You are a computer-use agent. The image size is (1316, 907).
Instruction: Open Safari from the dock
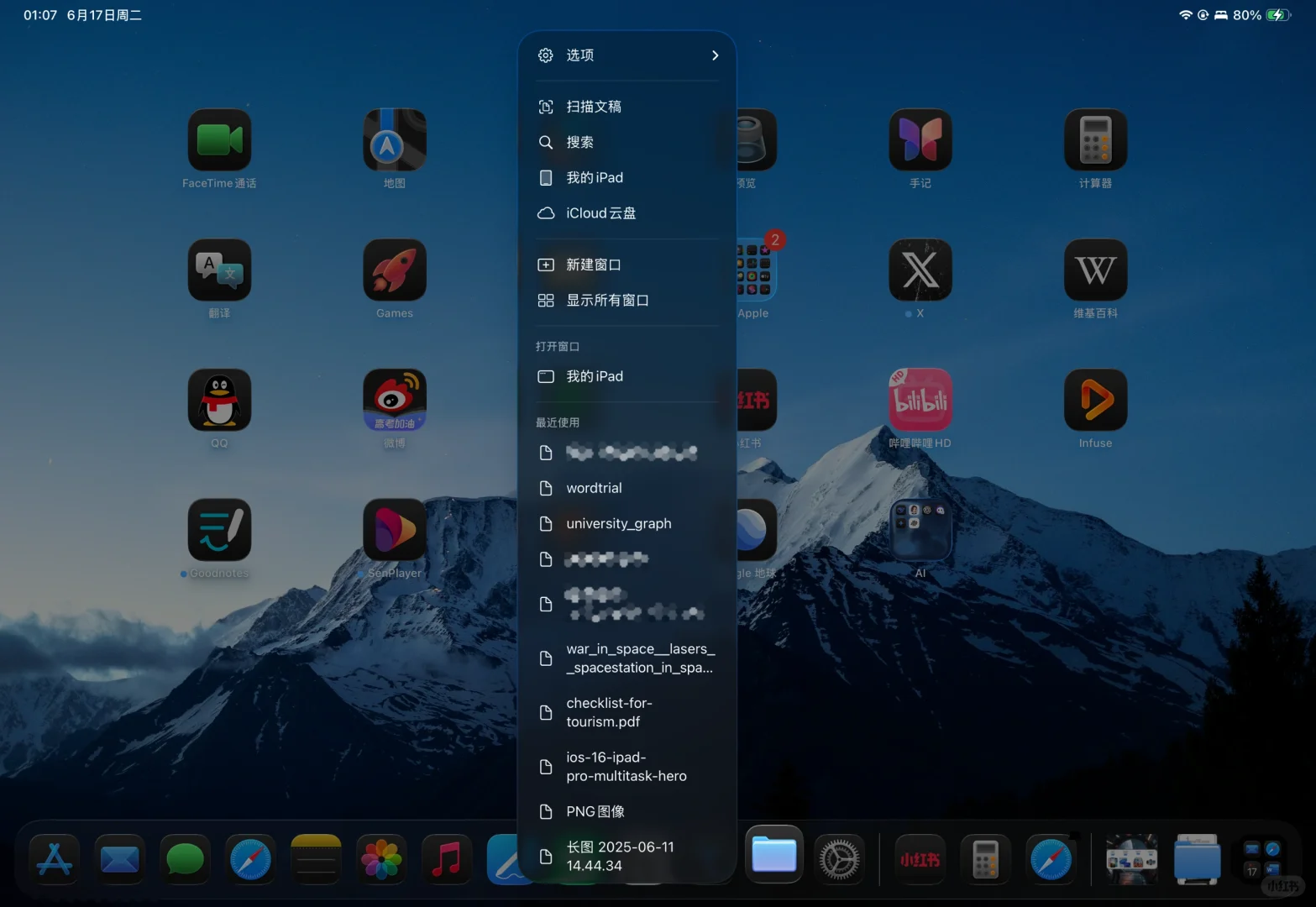click(x=250, y=859)
